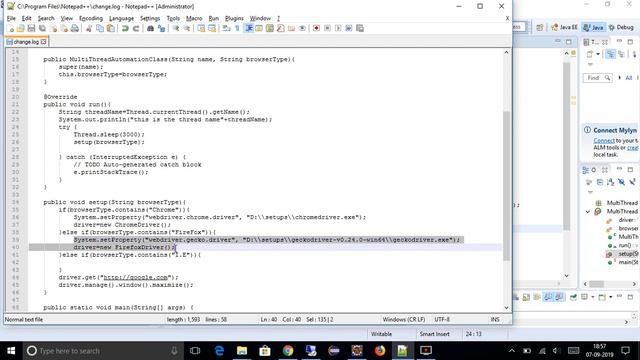Open Function List panel icon

point(280,29)
